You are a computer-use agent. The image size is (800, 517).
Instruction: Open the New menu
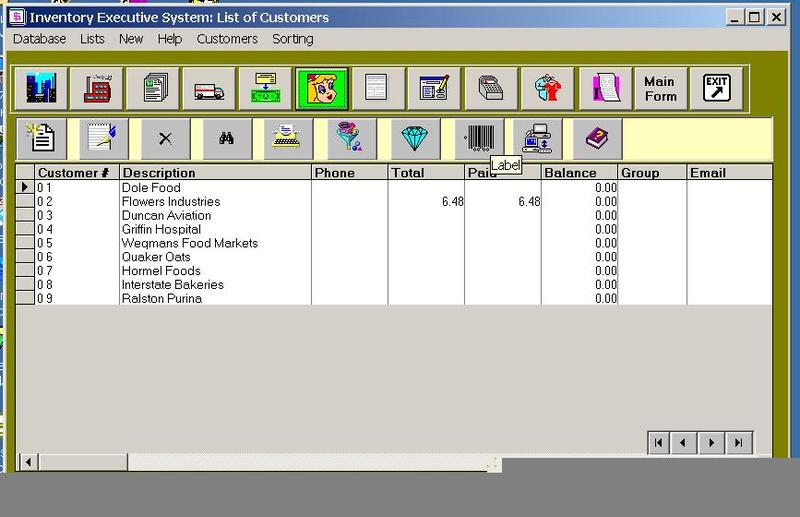tap(131, 39)
